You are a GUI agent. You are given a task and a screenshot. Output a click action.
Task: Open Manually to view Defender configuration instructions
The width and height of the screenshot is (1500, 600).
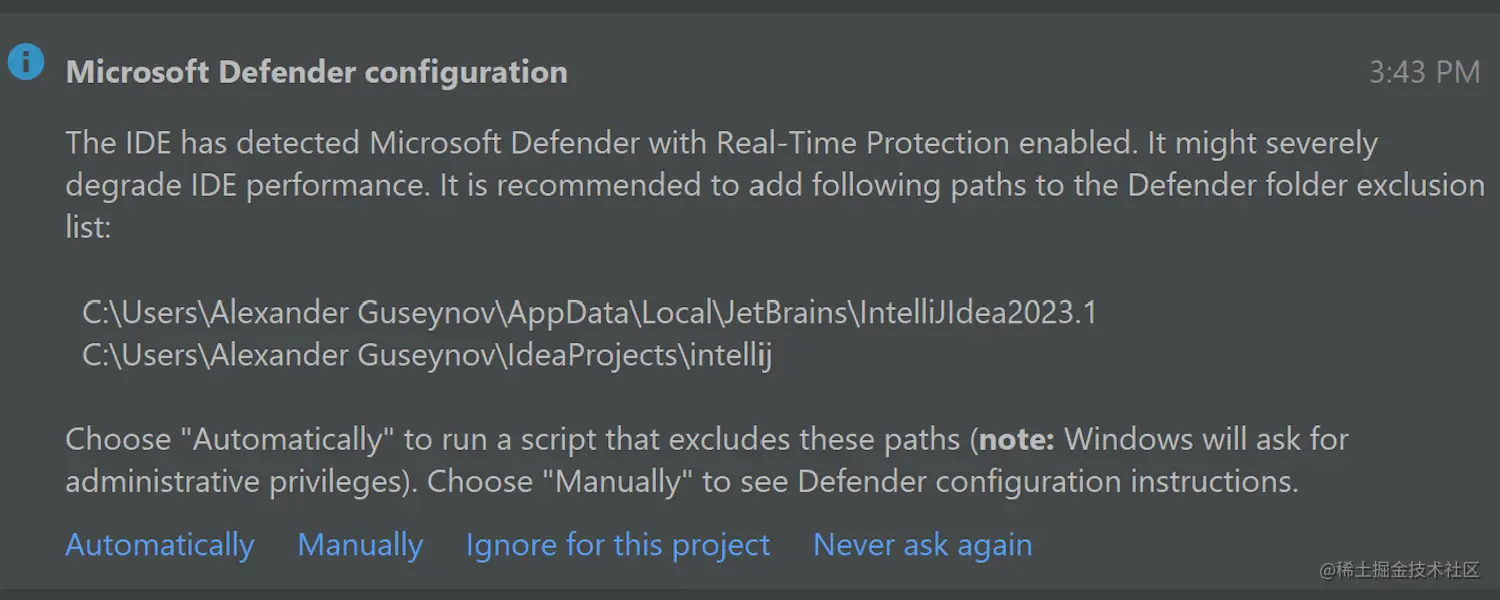(x=359, y=544)
